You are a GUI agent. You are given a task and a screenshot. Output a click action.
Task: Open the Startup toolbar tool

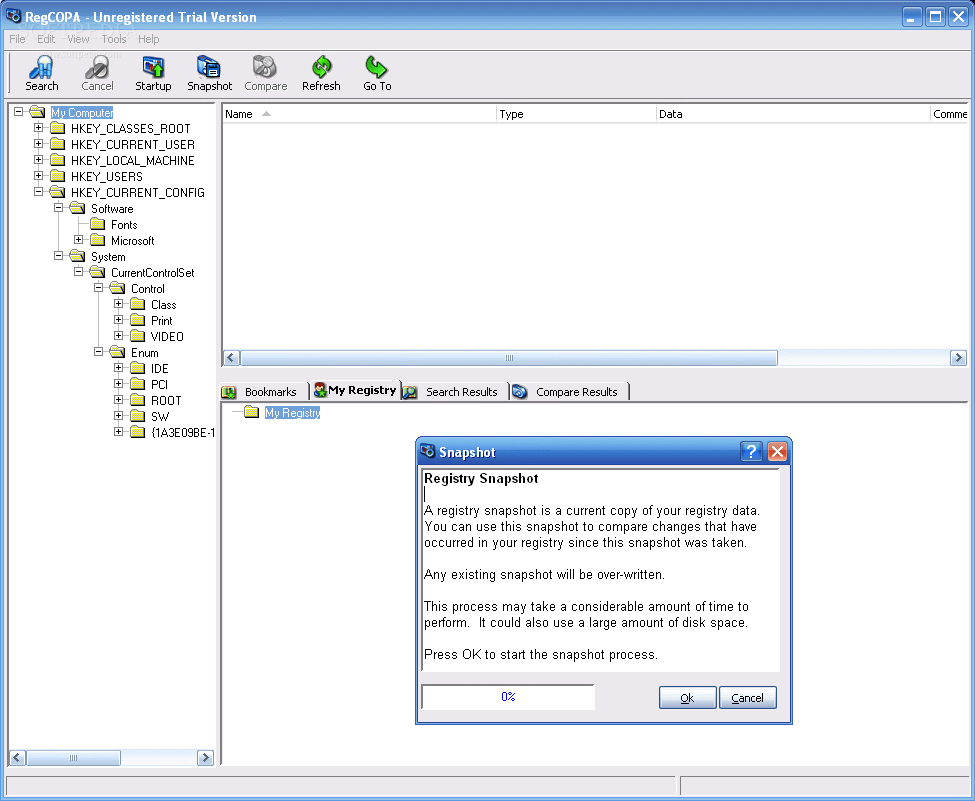click(153, 73)
